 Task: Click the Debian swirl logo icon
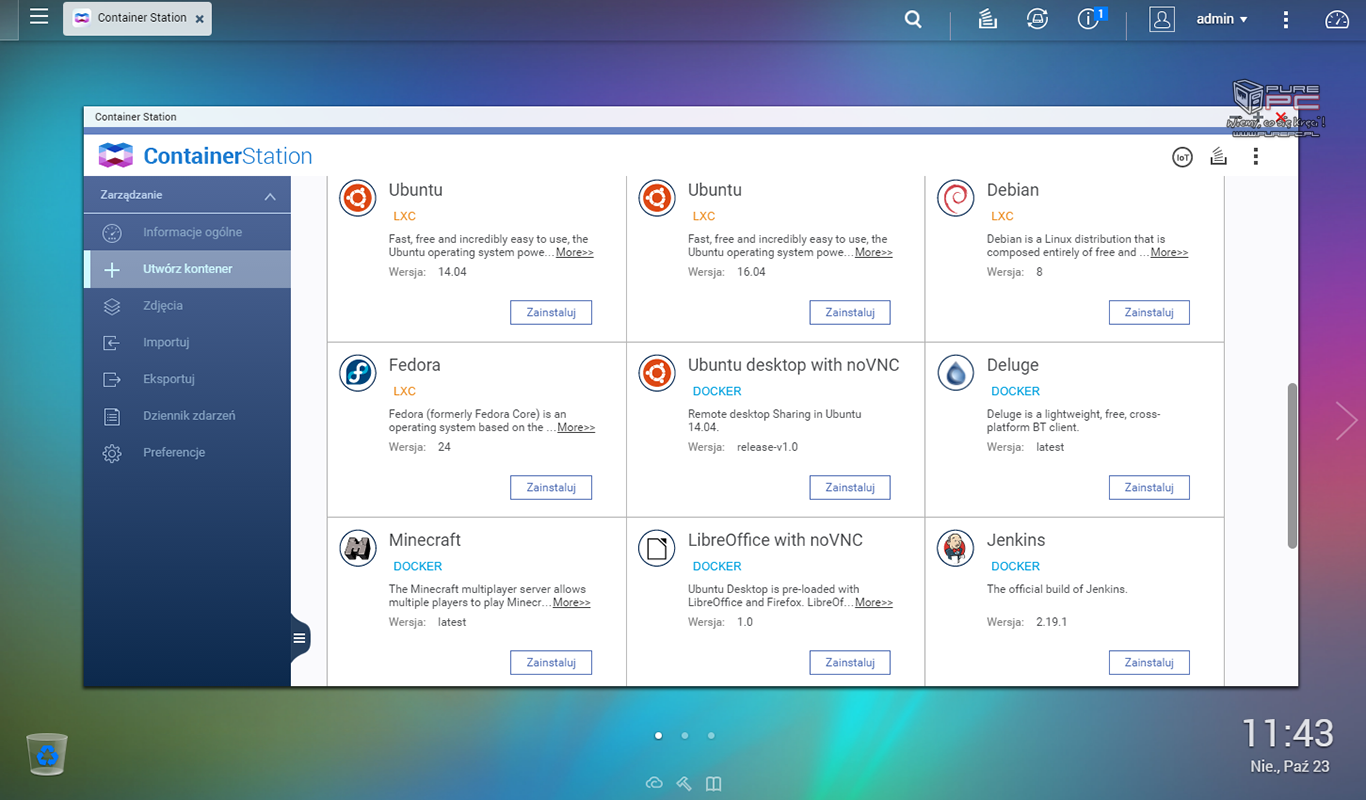956,198
